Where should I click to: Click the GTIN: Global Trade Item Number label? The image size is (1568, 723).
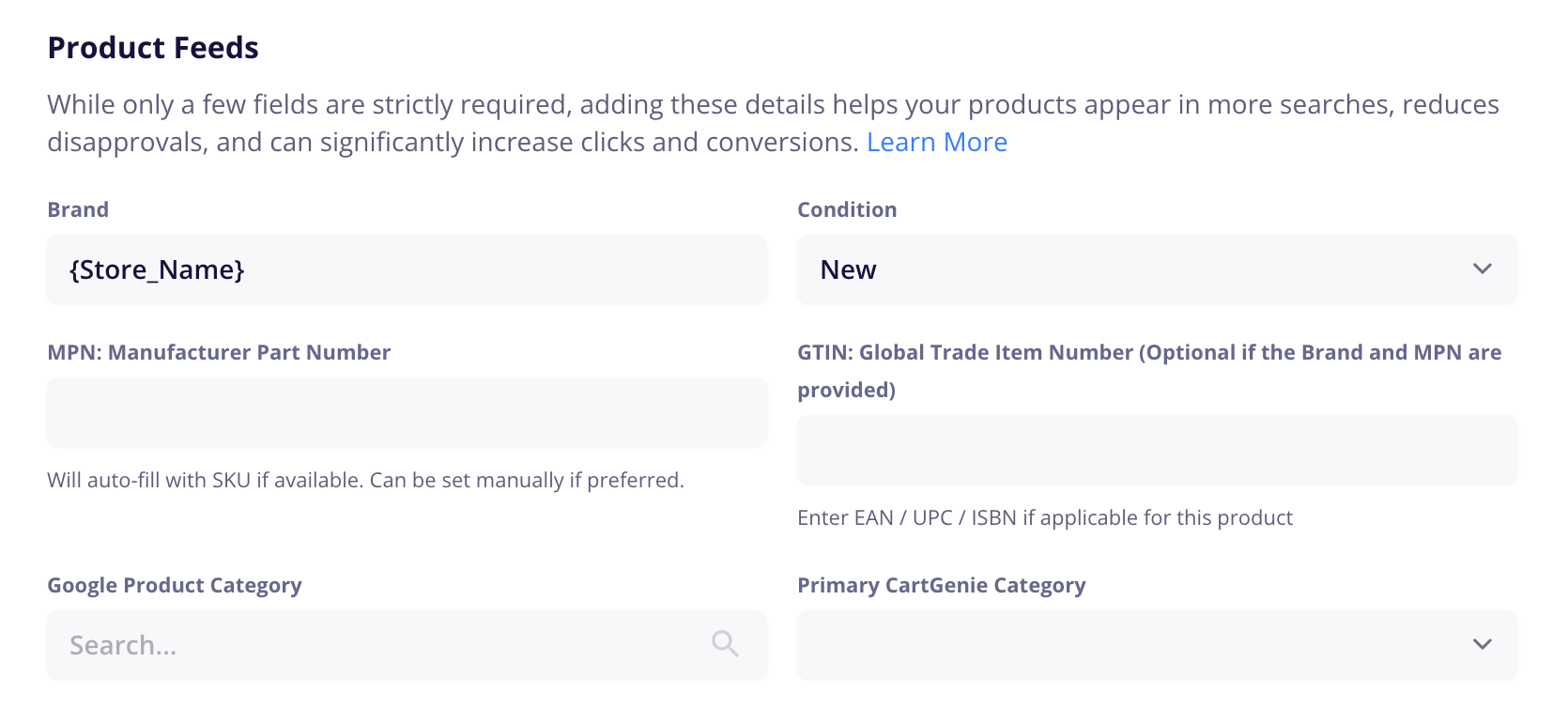click(x=1149, y=353)
